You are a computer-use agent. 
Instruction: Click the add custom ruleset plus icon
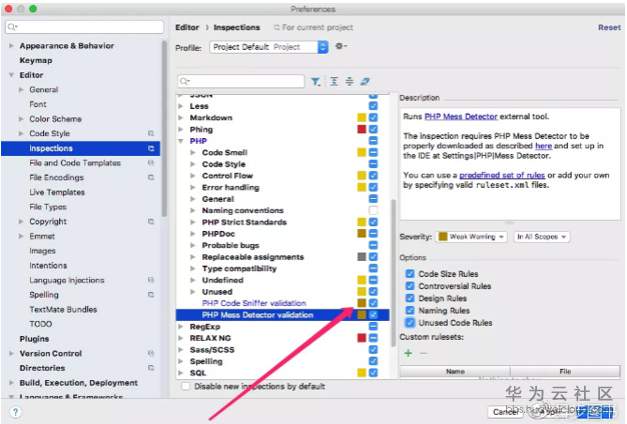408,353
